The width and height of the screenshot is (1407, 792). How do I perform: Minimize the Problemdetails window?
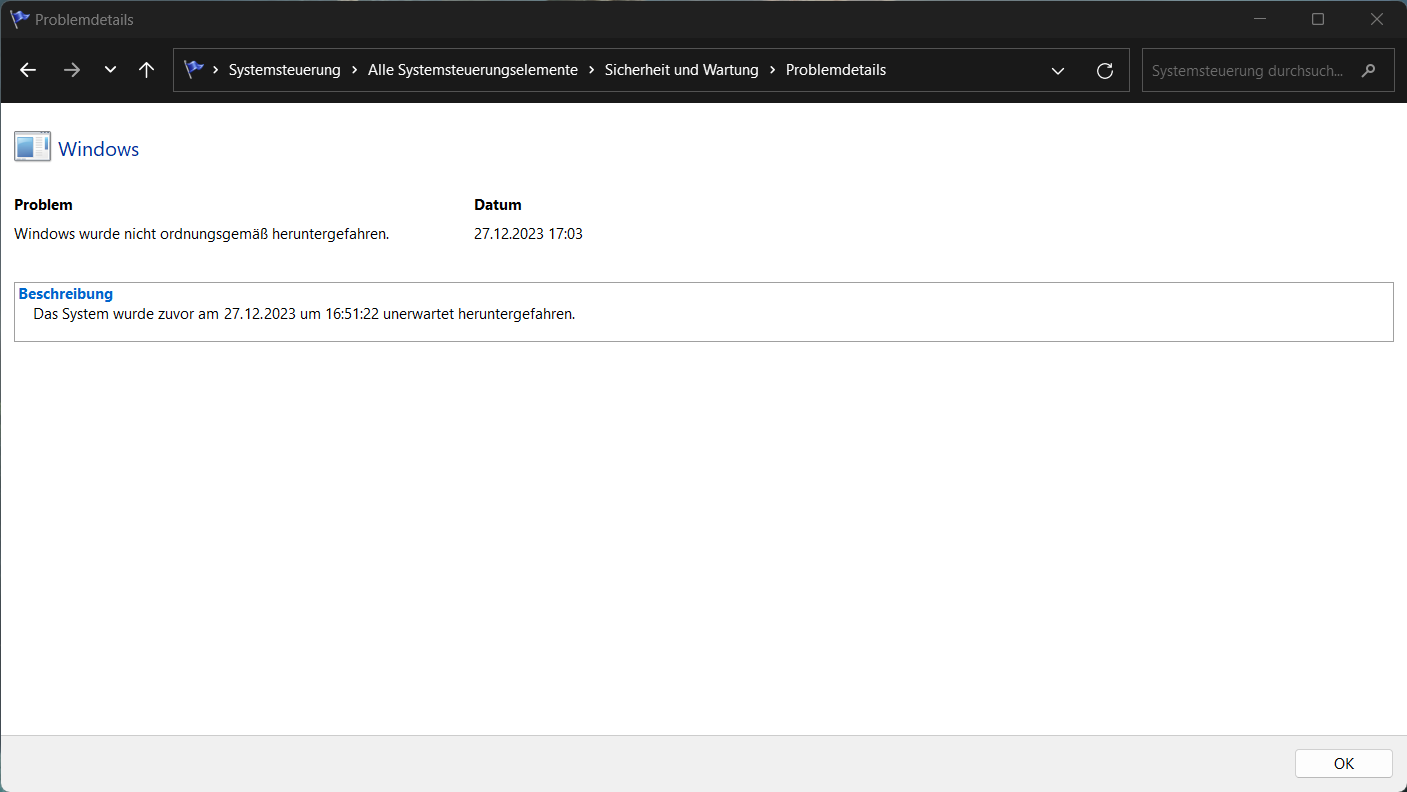1259,19
